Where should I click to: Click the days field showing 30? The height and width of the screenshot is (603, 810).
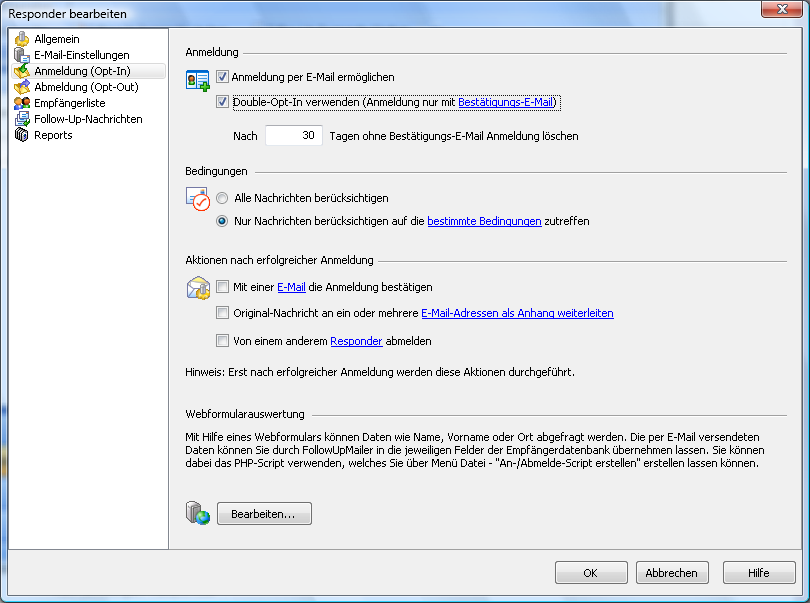pyautogui.click(x=294, y=135)
